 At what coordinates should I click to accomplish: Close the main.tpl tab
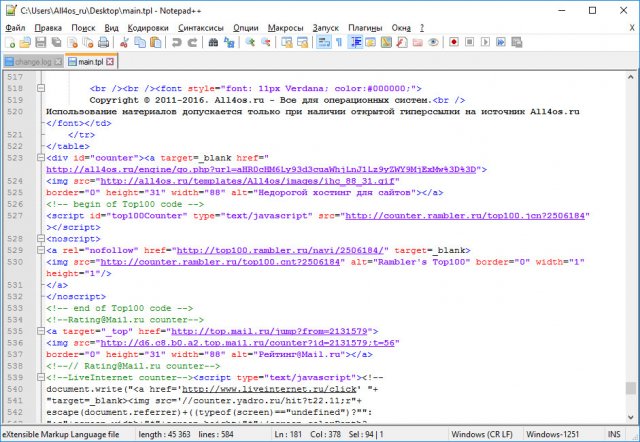(x=110, y=62)
